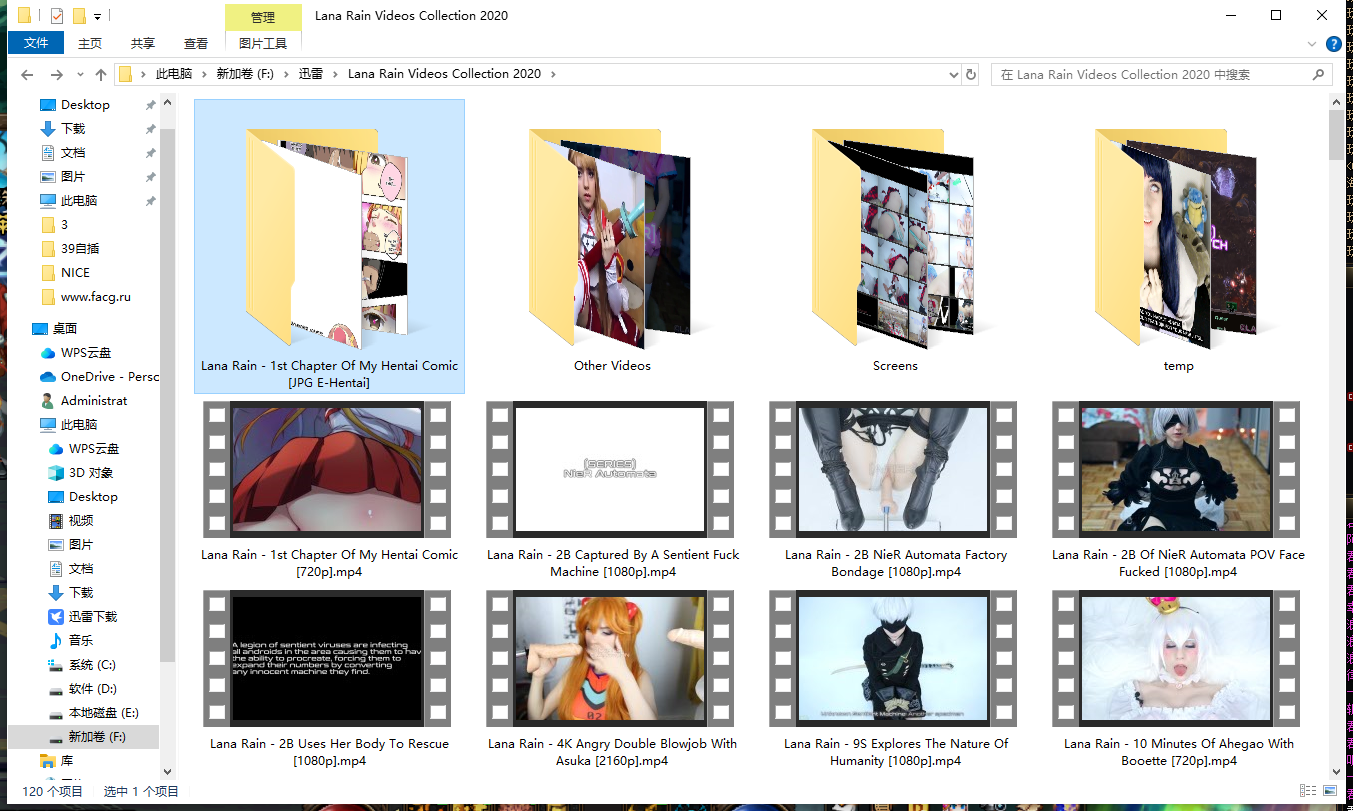Expand the breadcrumb chevron after 迅雷
Image resolution: width=1353 pixels, height=811 pixels.
tap(335, 74)
